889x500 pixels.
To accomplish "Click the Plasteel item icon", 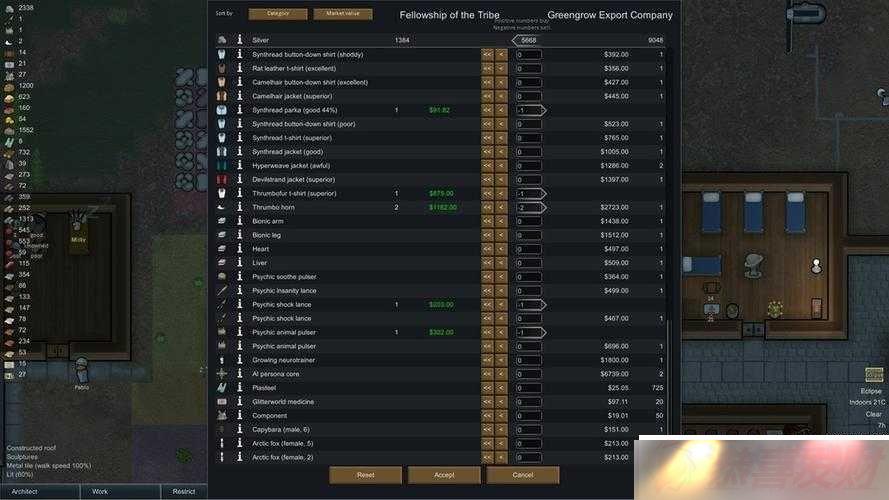I will click(222, 388).
